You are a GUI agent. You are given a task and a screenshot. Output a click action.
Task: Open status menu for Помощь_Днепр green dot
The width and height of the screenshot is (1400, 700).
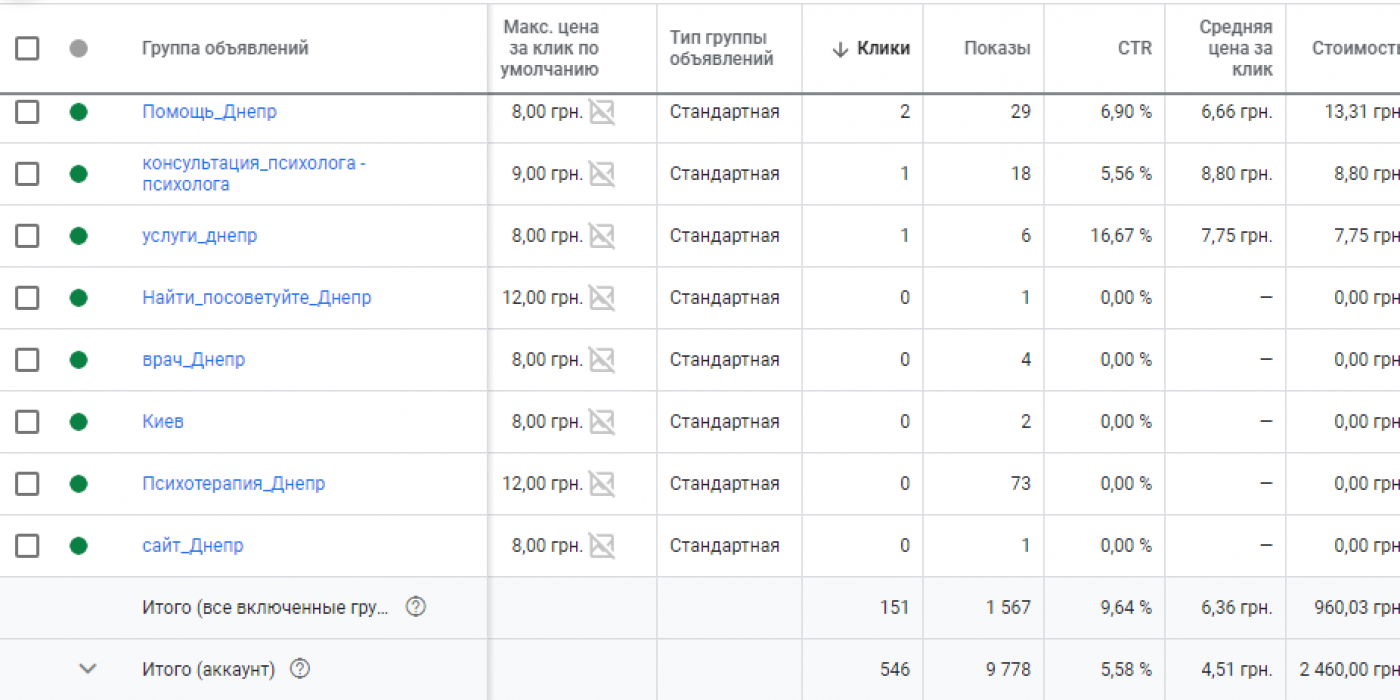79,112
